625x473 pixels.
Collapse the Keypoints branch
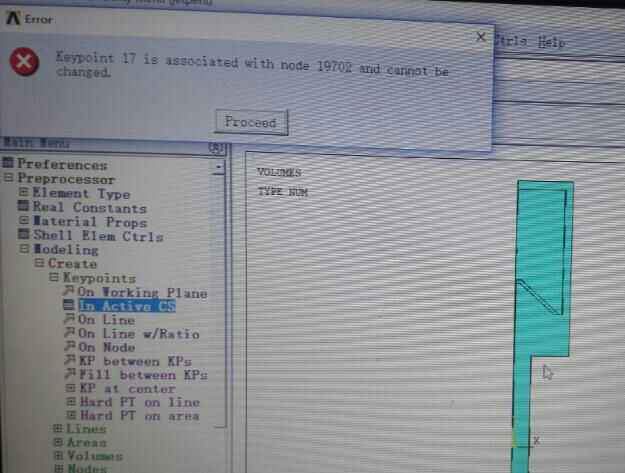pyautogui.click(x=54, y=277)
